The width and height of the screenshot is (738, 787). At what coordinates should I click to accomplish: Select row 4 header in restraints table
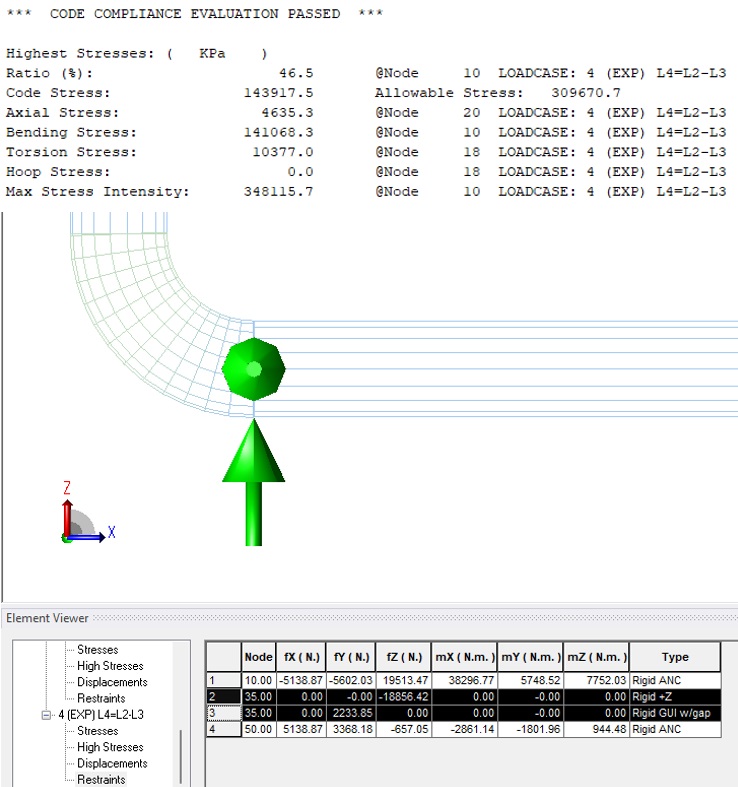223,729
